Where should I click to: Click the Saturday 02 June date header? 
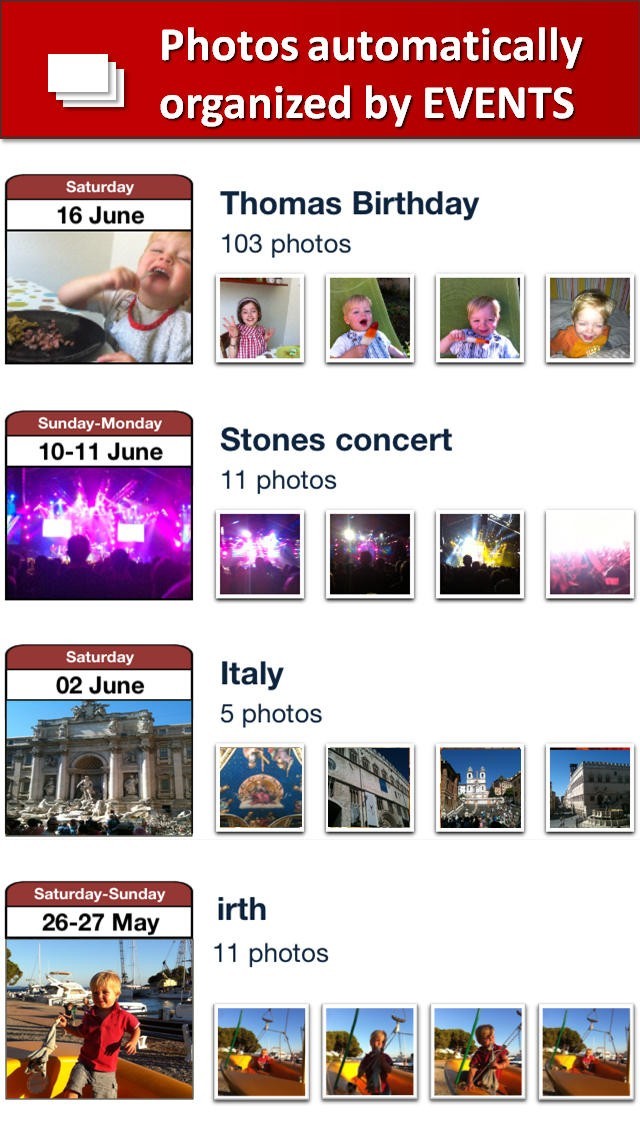[99, 673]
